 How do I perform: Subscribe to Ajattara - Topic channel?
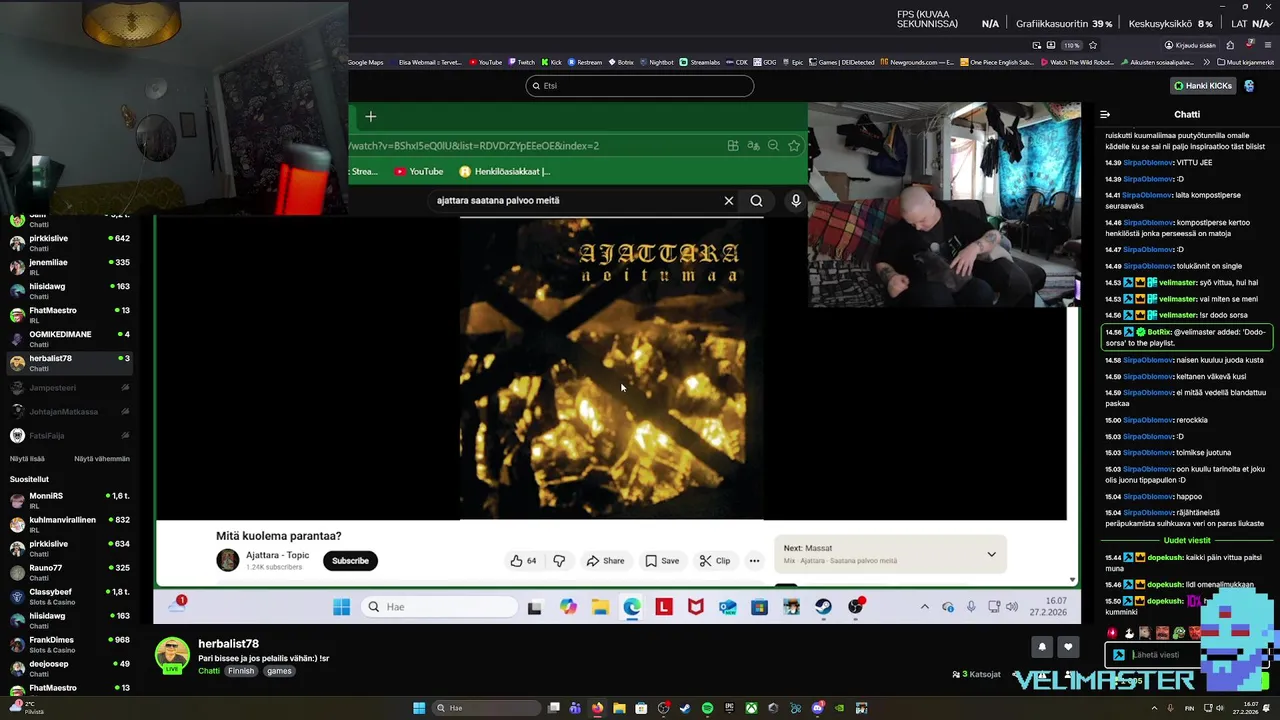point(350,561)
